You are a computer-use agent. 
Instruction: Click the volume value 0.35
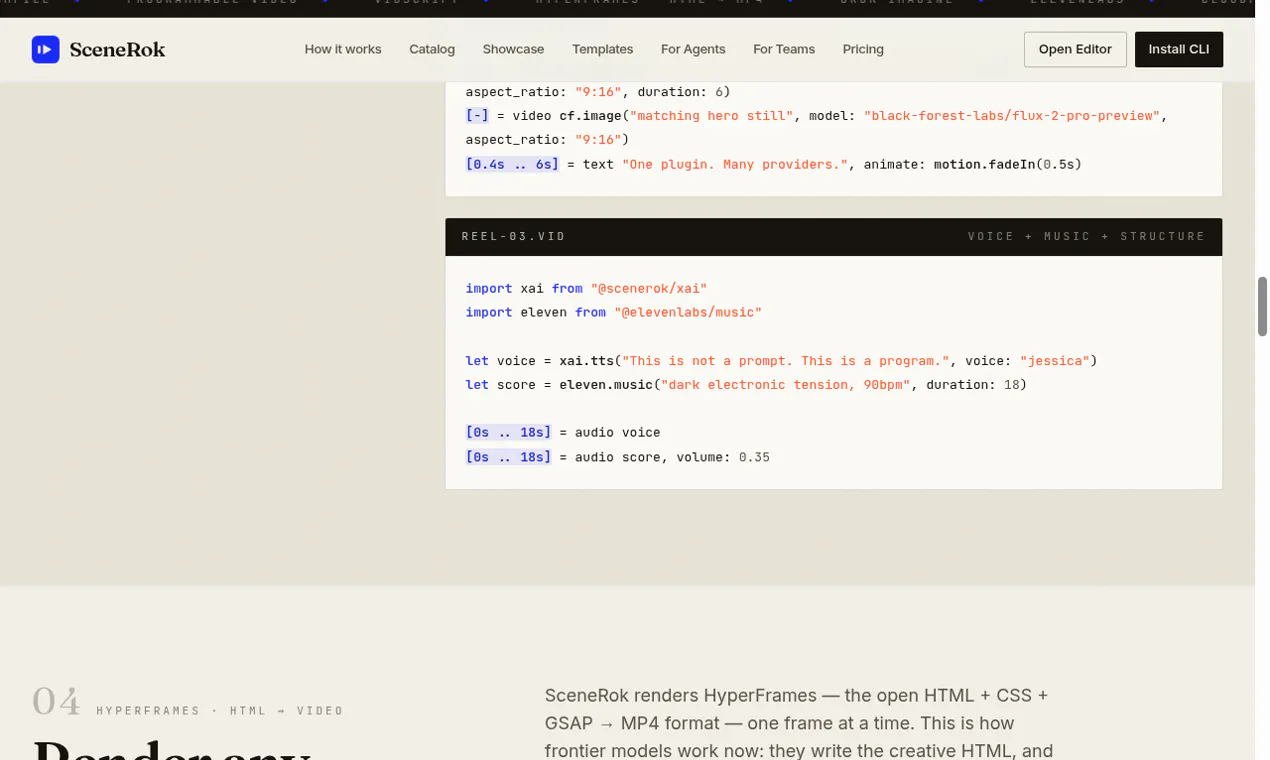point(754,457)
